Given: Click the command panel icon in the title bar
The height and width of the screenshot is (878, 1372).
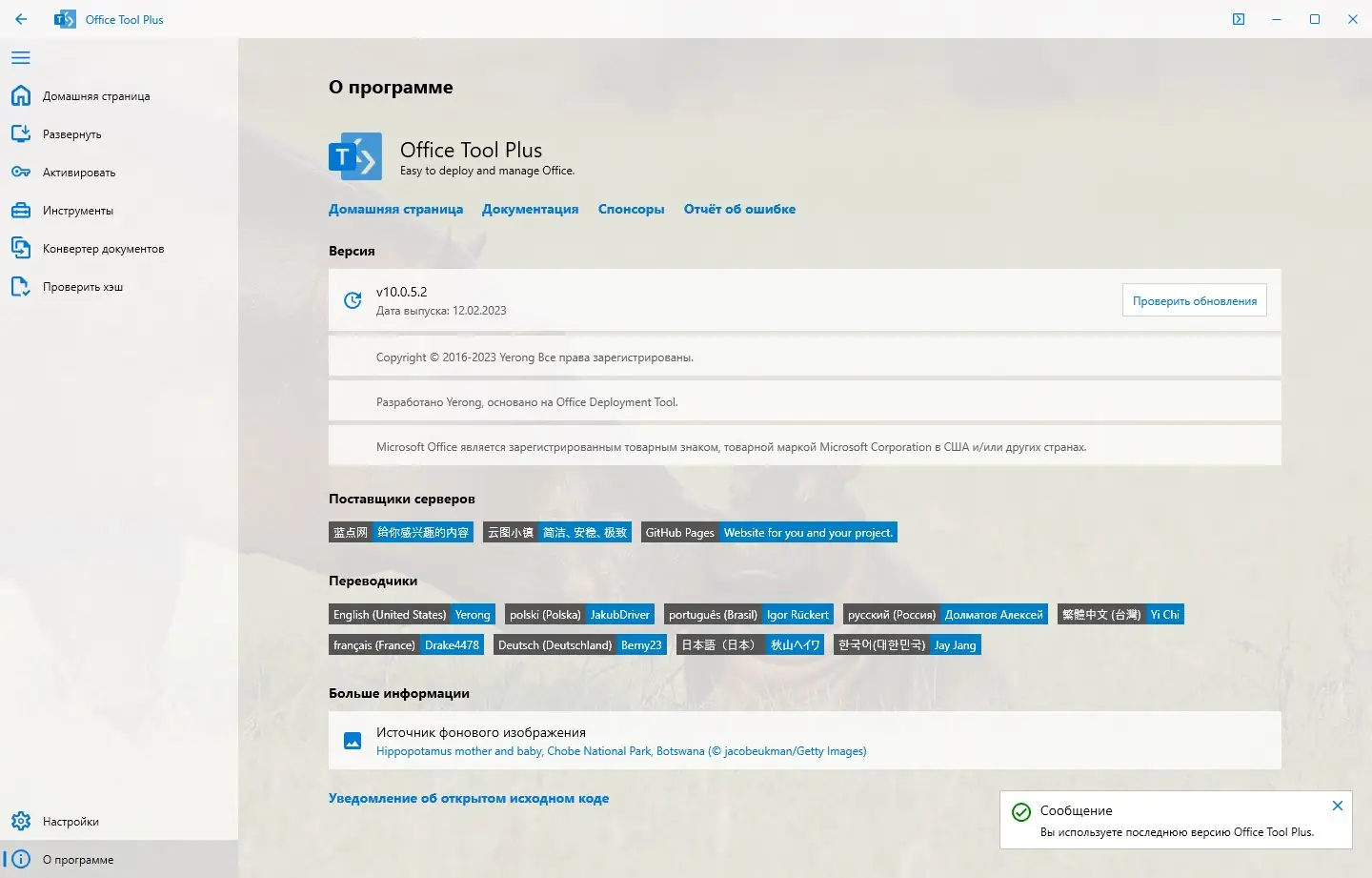Looking at the screenshot, I should point(1239,19).
